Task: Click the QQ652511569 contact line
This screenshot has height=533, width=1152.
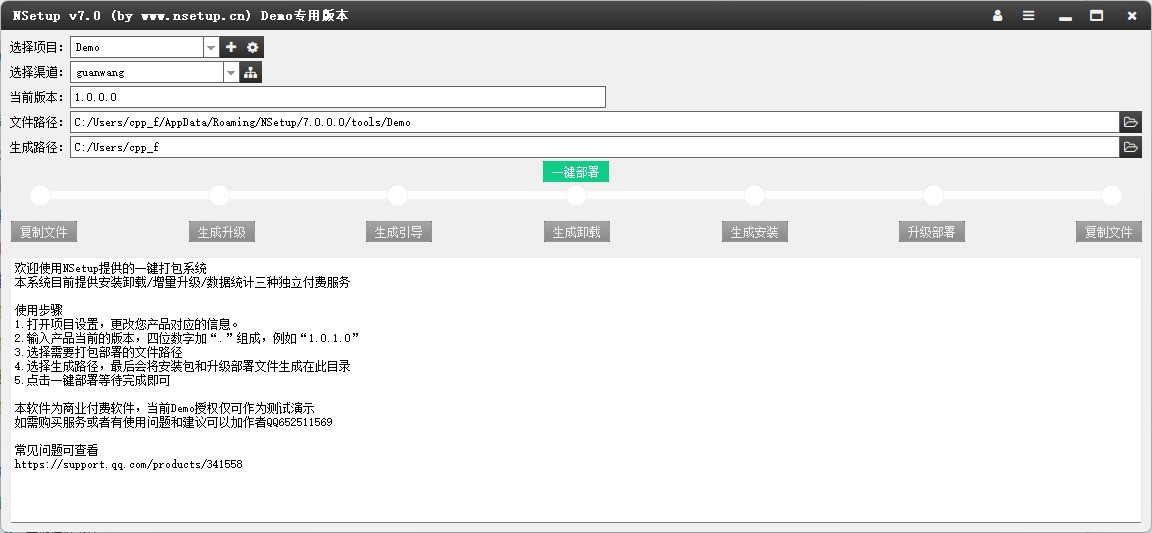Action: [173, 423]
